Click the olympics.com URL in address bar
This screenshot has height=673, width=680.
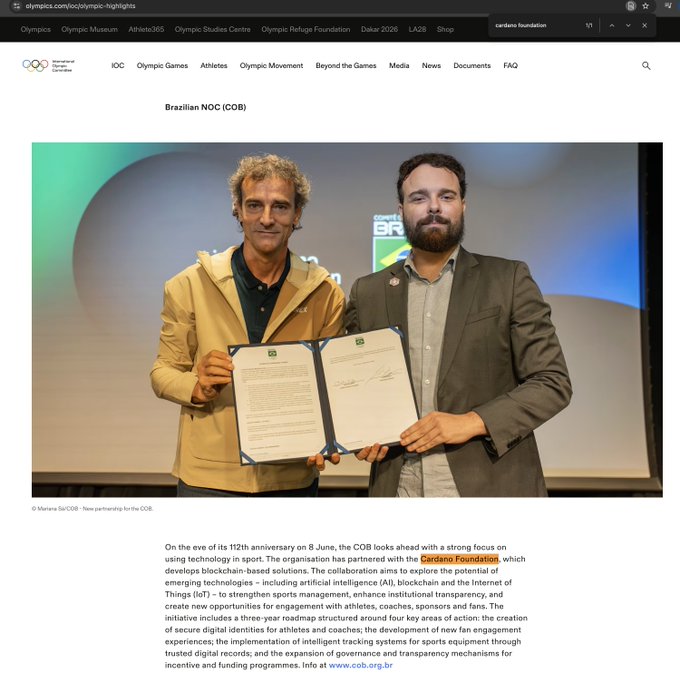coord(80,6)
